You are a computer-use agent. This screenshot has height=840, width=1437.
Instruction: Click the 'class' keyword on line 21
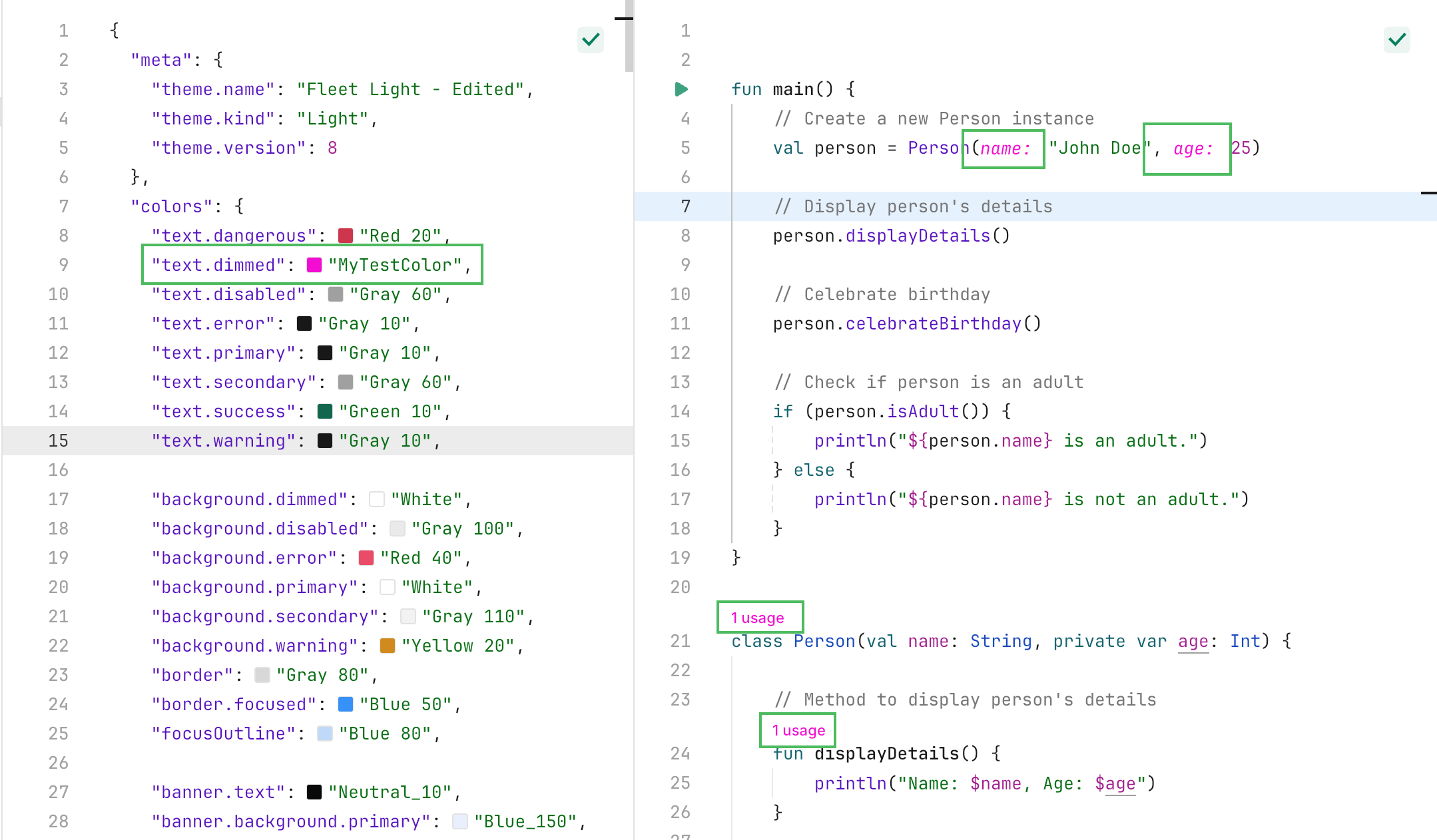click(x=757, y=641)
